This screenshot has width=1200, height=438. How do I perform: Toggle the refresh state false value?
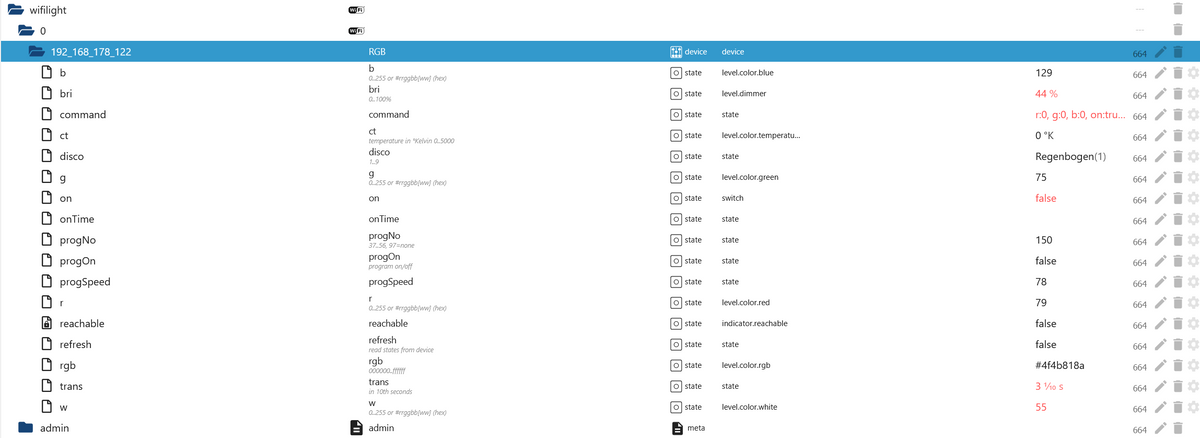1045,345
